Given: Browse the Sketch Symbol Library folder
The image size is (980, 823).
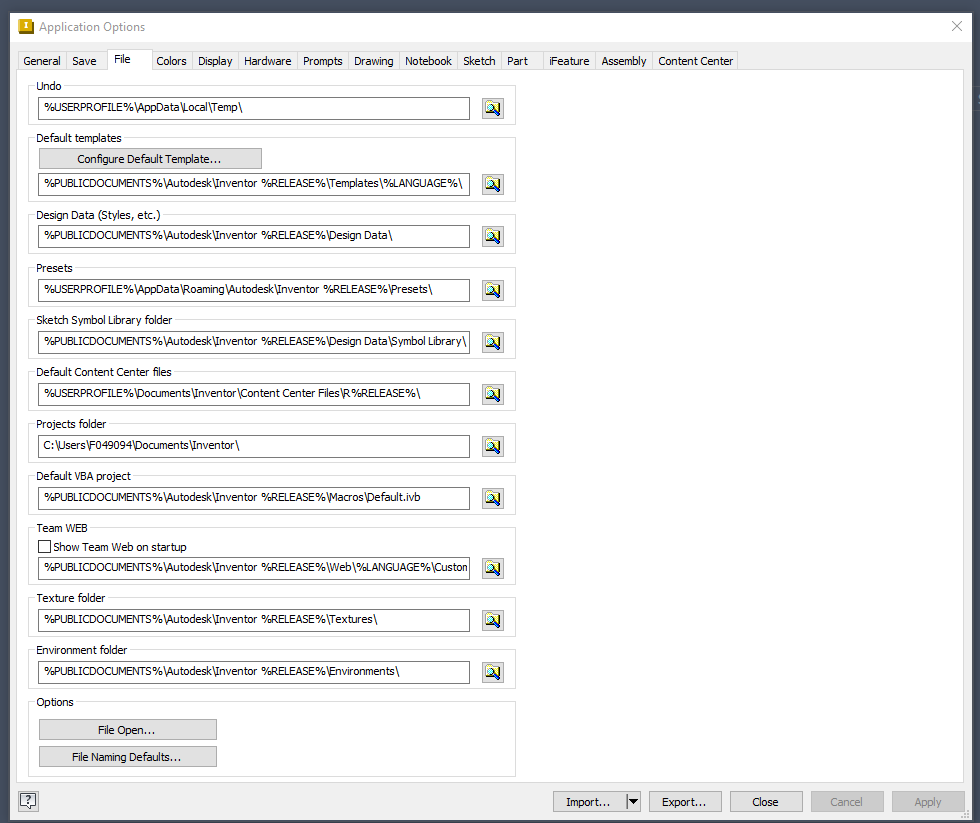Looking at the screenshot, I should pos(492,342).
